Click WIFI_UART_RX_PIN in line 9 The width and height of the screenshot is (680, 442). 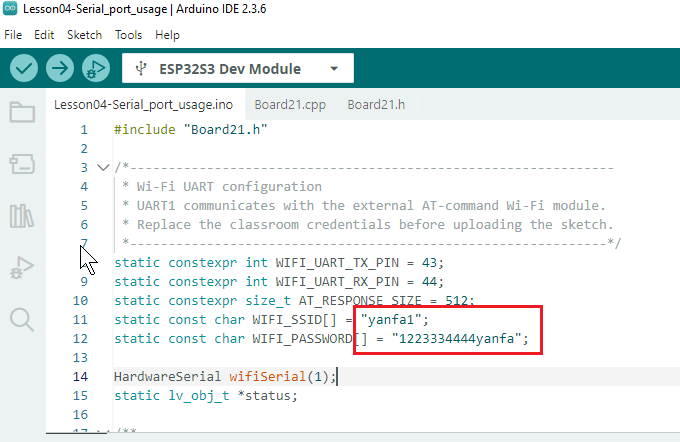[337, 282]
